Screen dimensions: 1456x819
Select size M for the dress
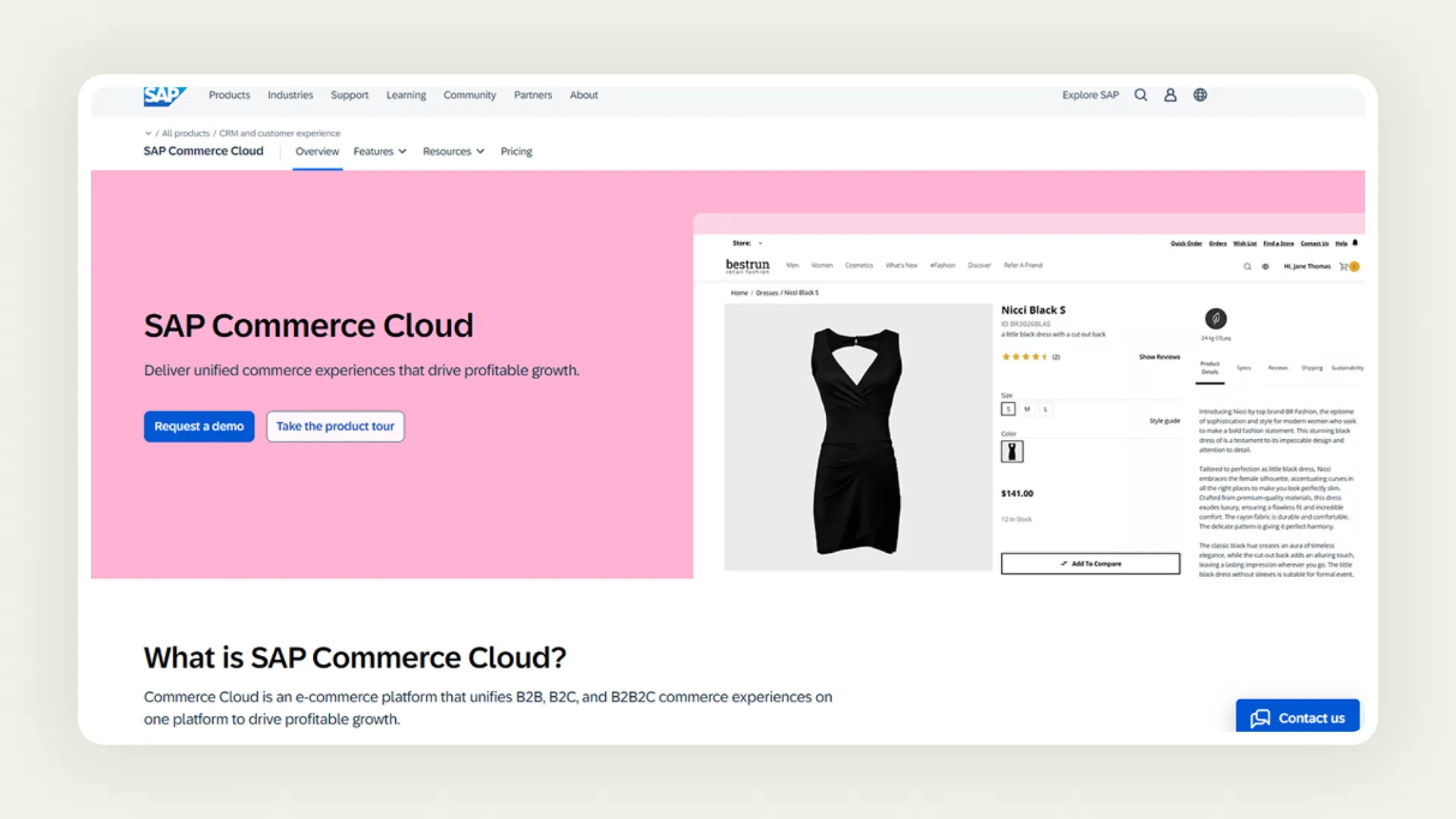pos(1027,408)
